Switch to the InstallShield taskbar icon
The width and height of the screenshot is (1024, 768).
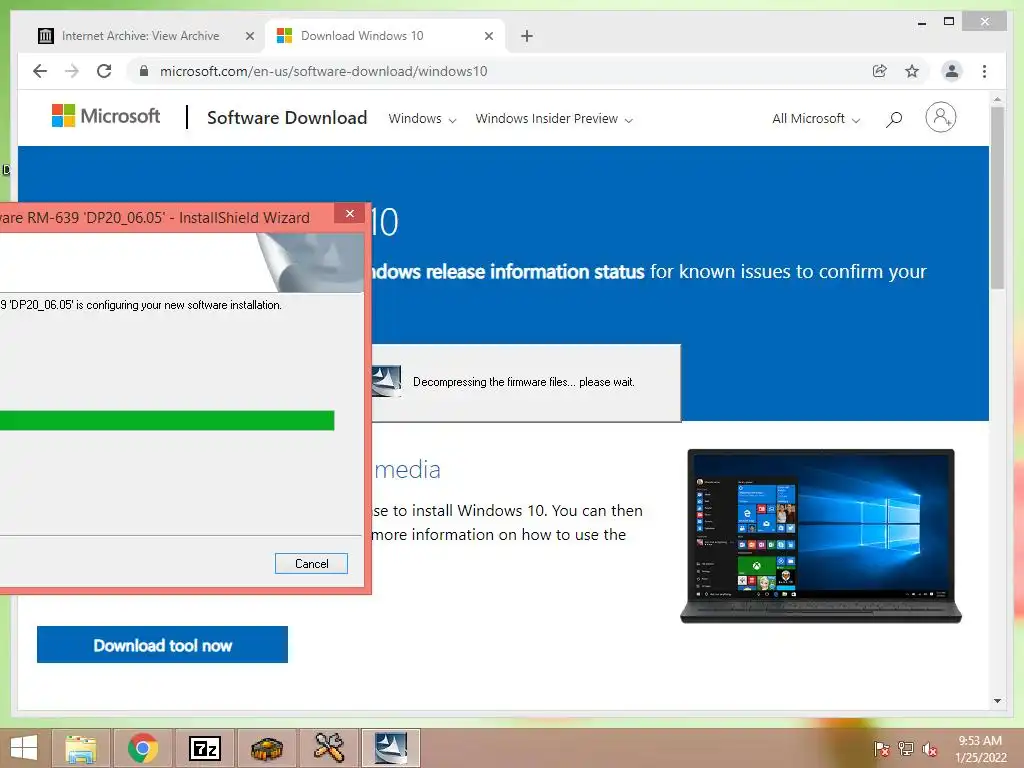point(391,748)
